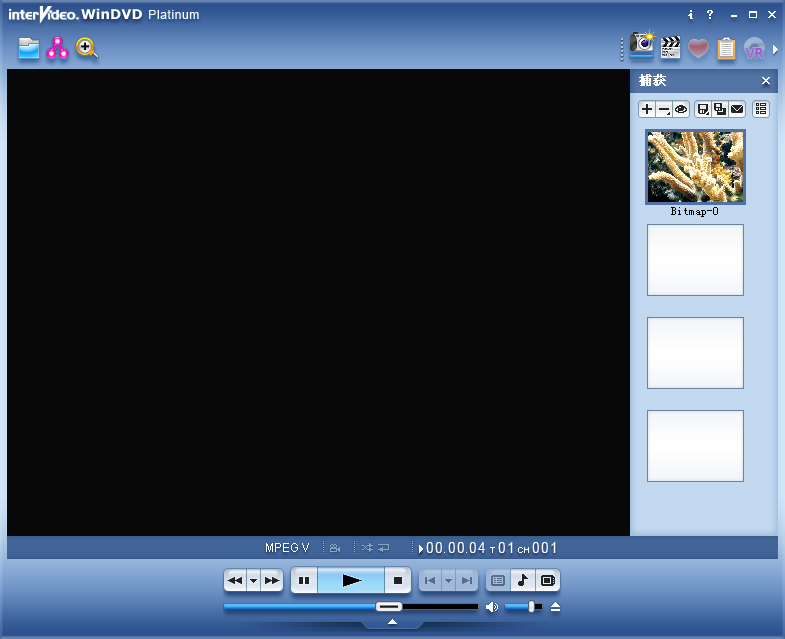Click the chapter 001 indicator
This screenshot has height=639, width=785.
(537, 548)
